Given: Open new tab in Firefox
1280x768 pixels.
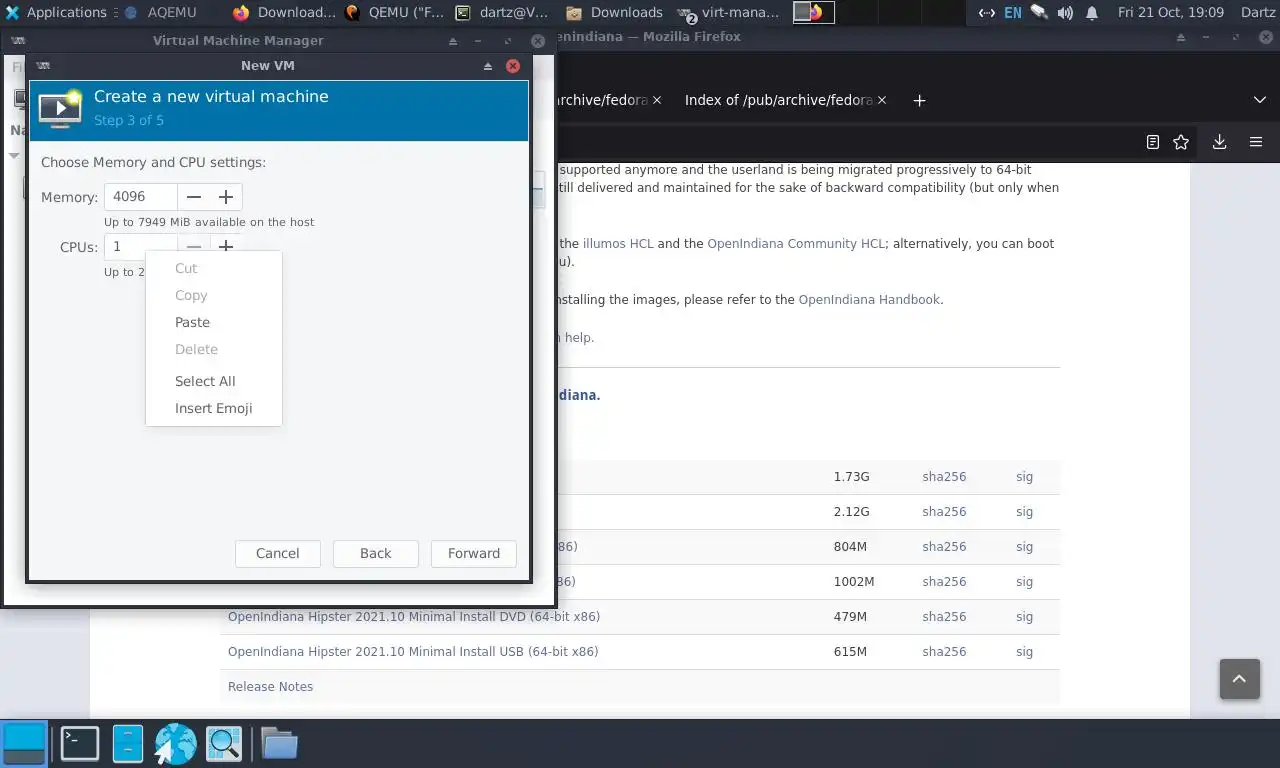Looking at the screenshot, I should coord(919,100).
